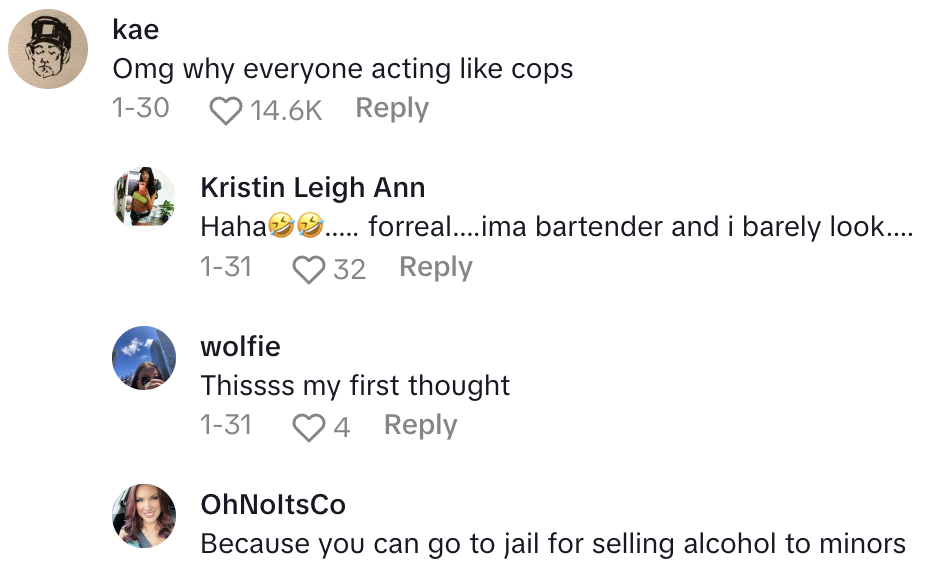Reply to kae's comment
The image size is (944, 570).
tap(392, 108)
